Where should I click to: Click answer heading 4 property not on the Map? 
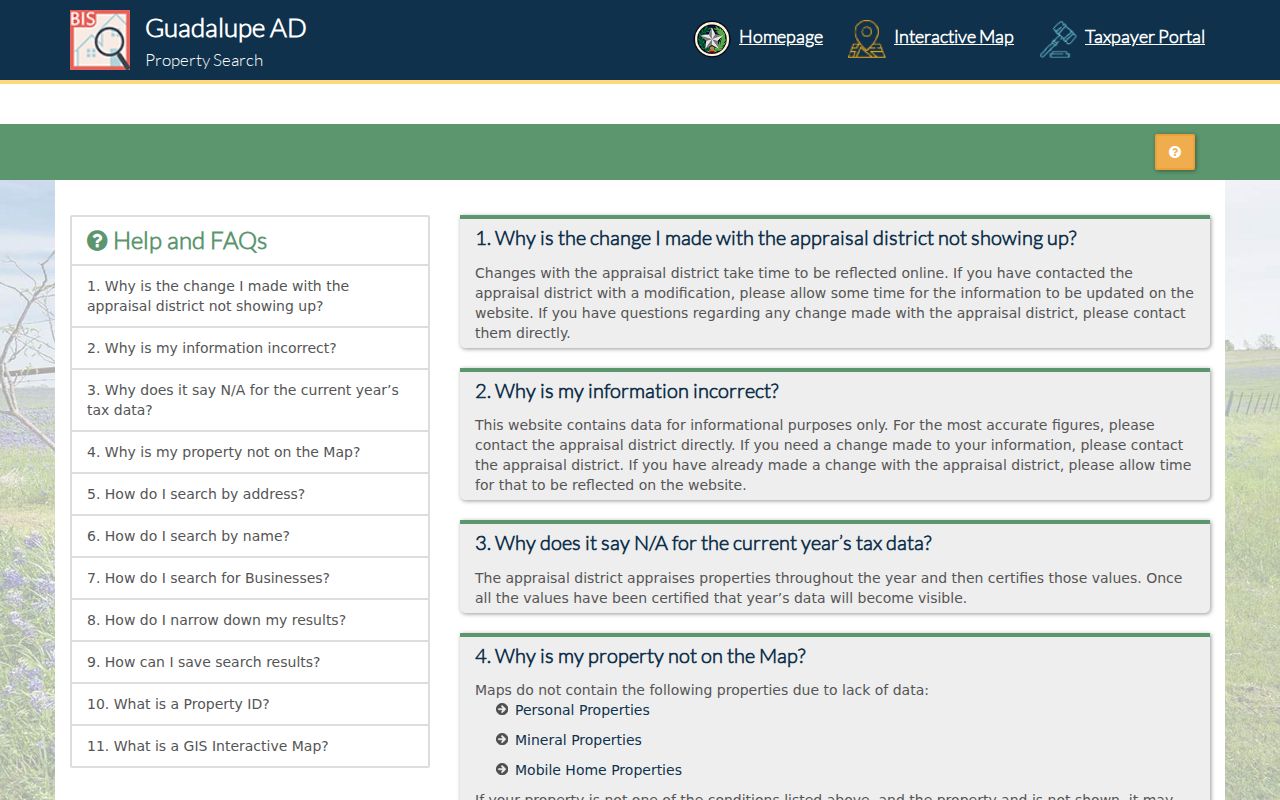[640, 656]
